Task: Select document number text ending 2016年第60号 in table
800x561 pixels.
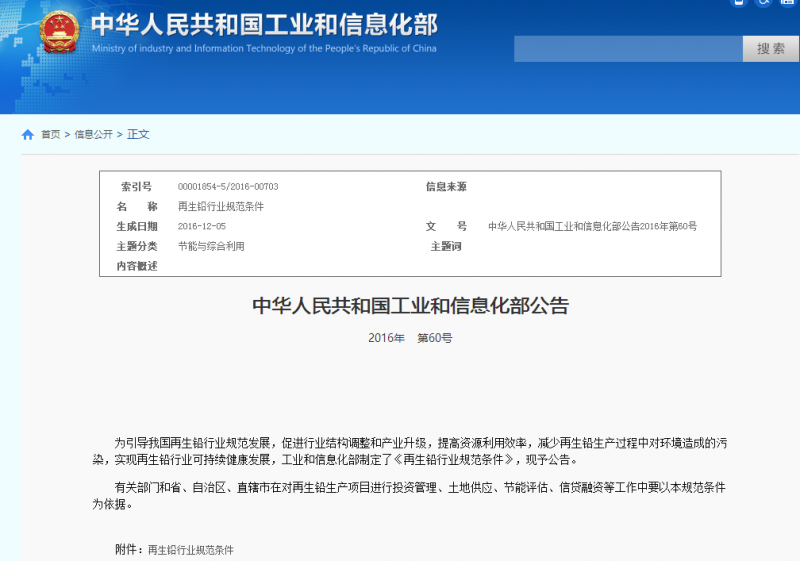Action: click(592, 226)
